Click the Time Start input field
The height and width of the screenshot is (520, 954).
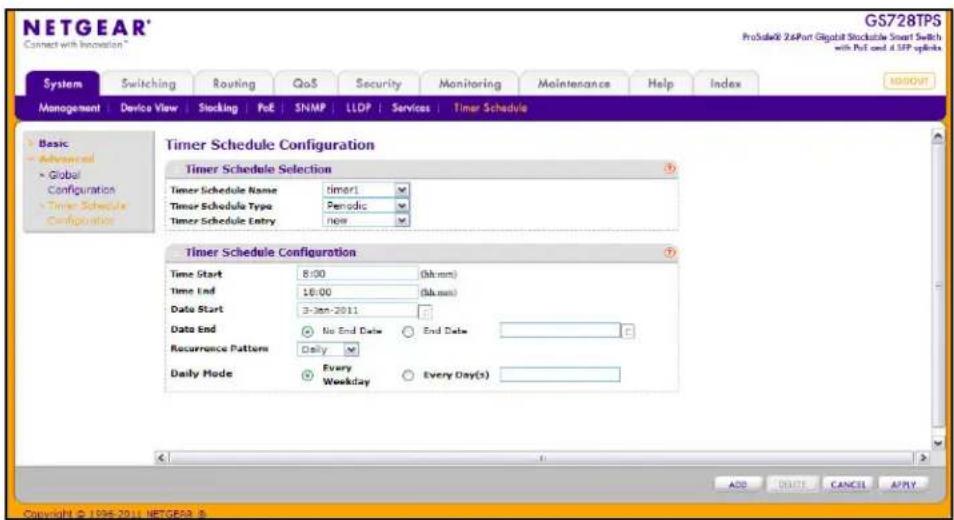[357, 274]
